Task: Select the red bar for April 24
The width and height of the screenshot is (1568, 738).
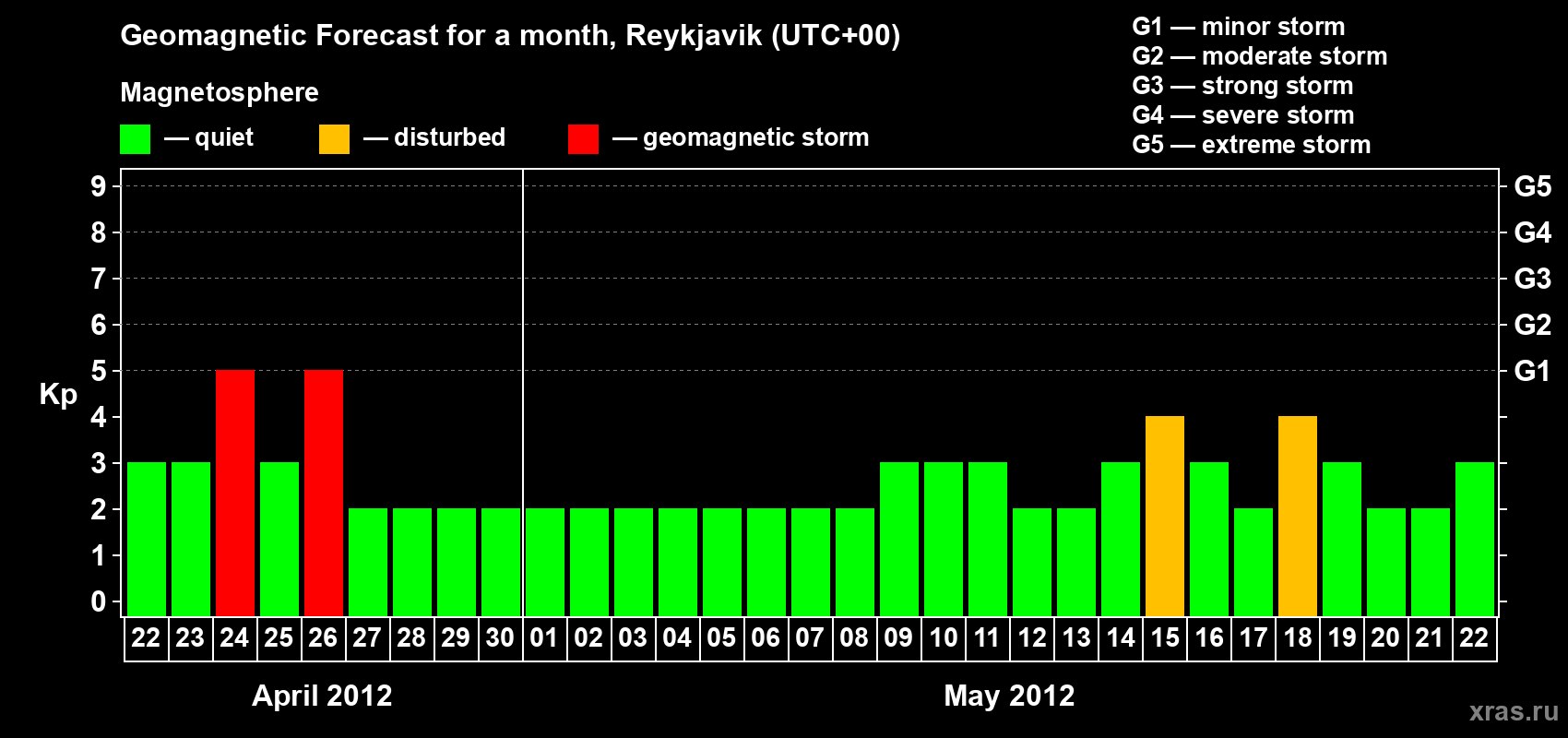Action: coord(235,494)
